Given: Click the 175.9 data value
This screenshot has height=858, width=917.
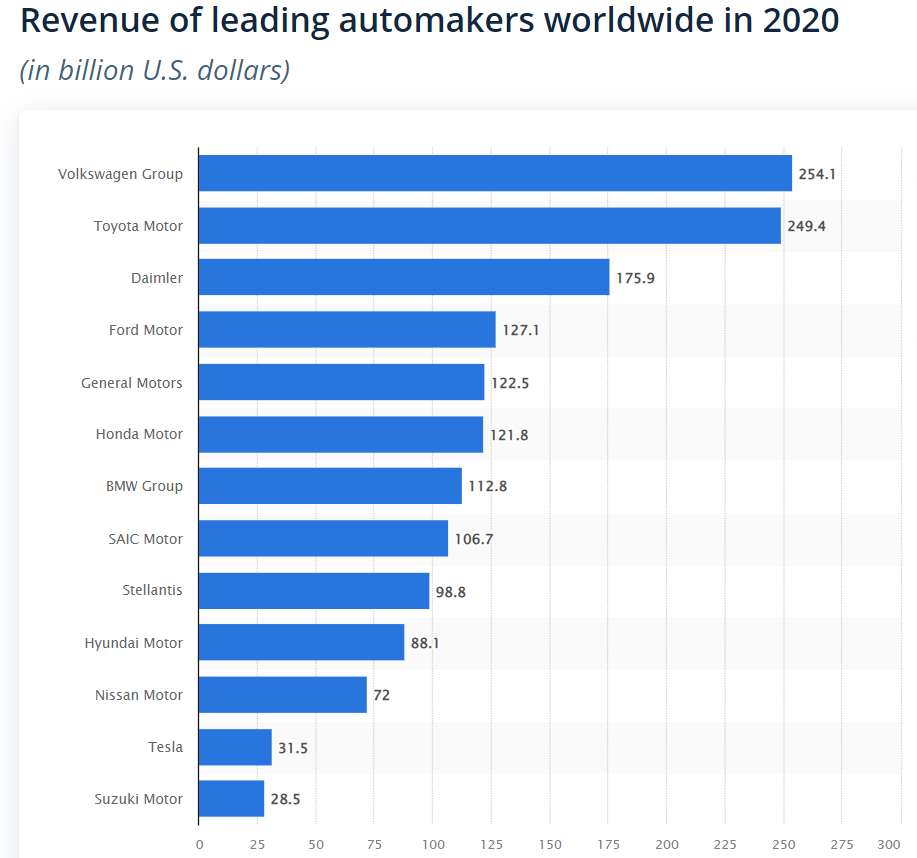Looking at the screenshot, I should [635, 278].
